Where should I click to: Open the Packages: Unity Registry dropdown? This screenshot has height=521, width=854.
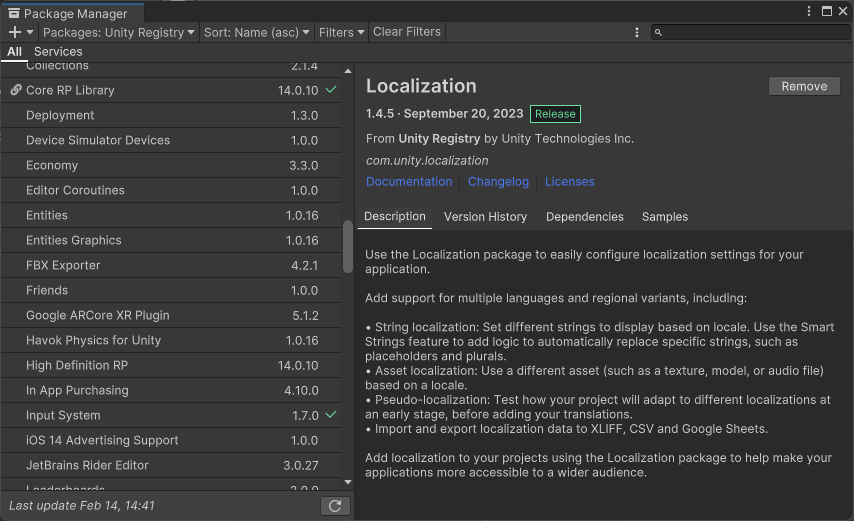coord(119,33)
